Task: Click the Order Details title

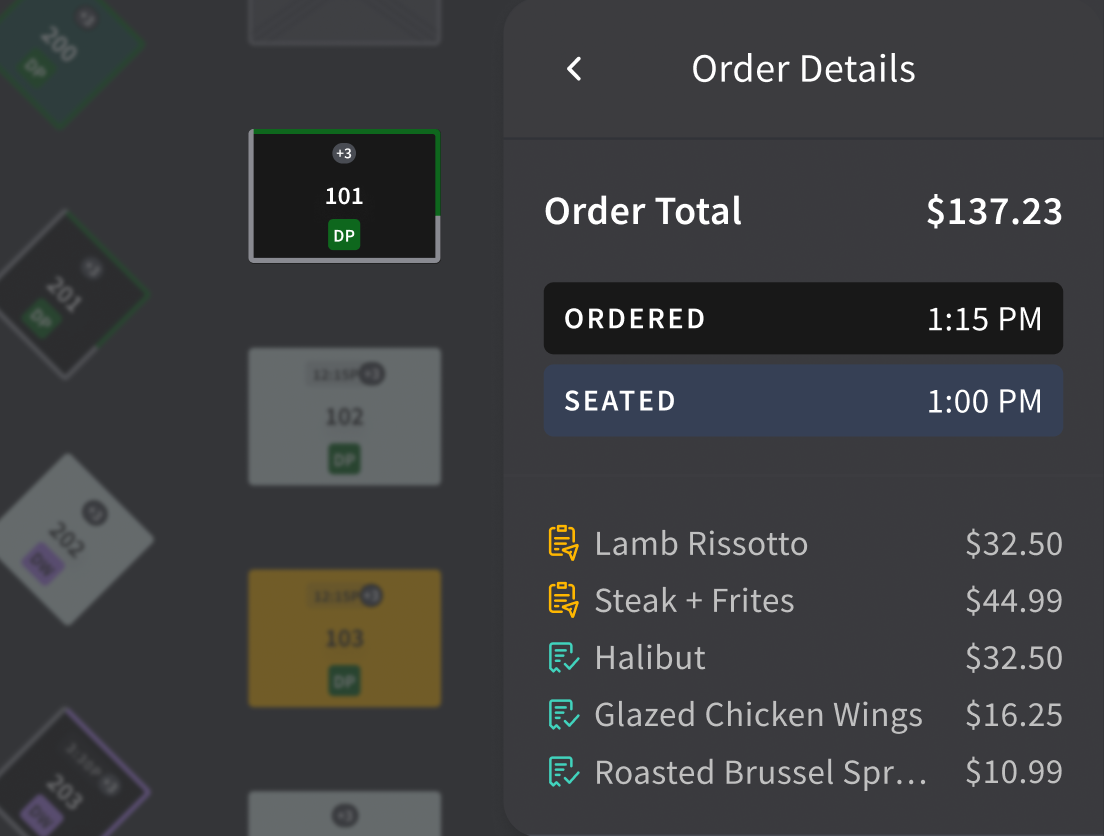Action: 803,68
